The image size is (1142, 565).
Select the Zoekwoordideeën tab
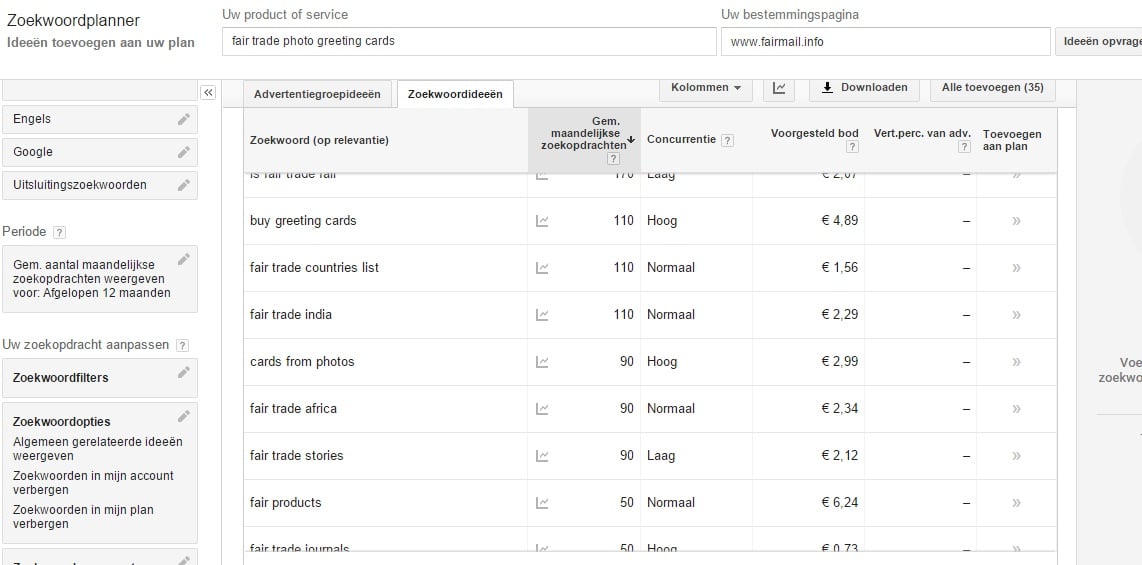[x=455, y=94]
